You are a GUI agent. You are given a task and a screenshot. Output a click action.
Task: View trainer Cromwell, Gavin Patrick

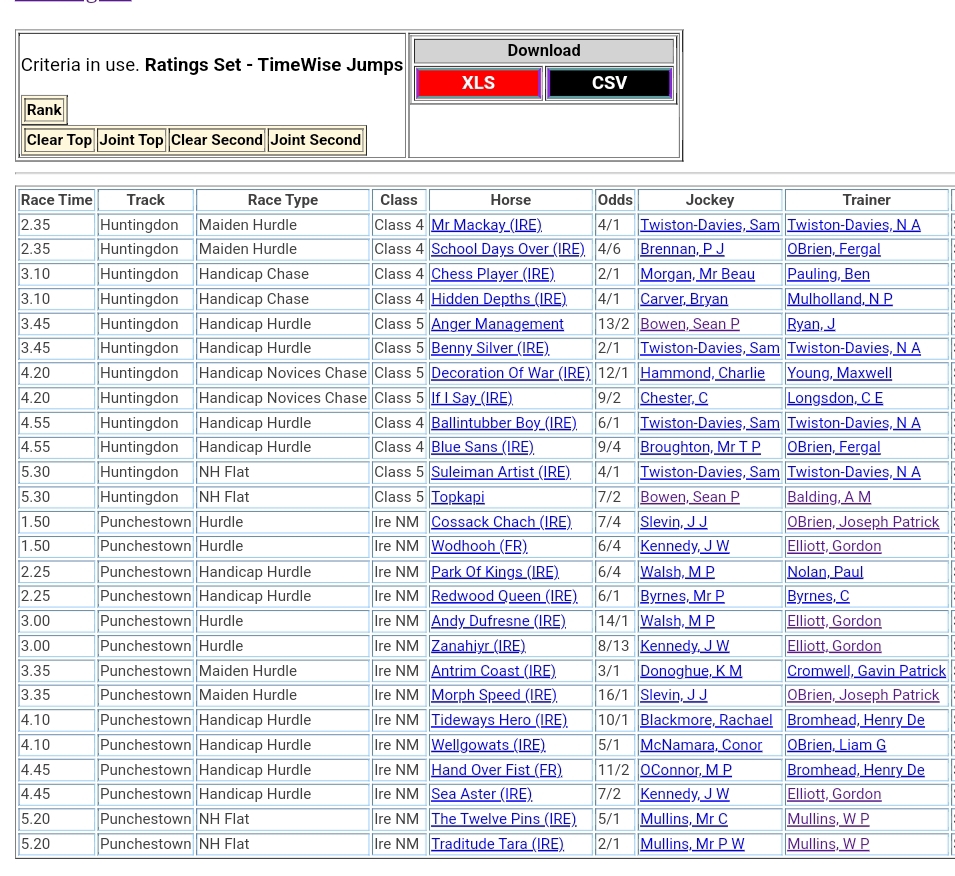click(866, 671)
